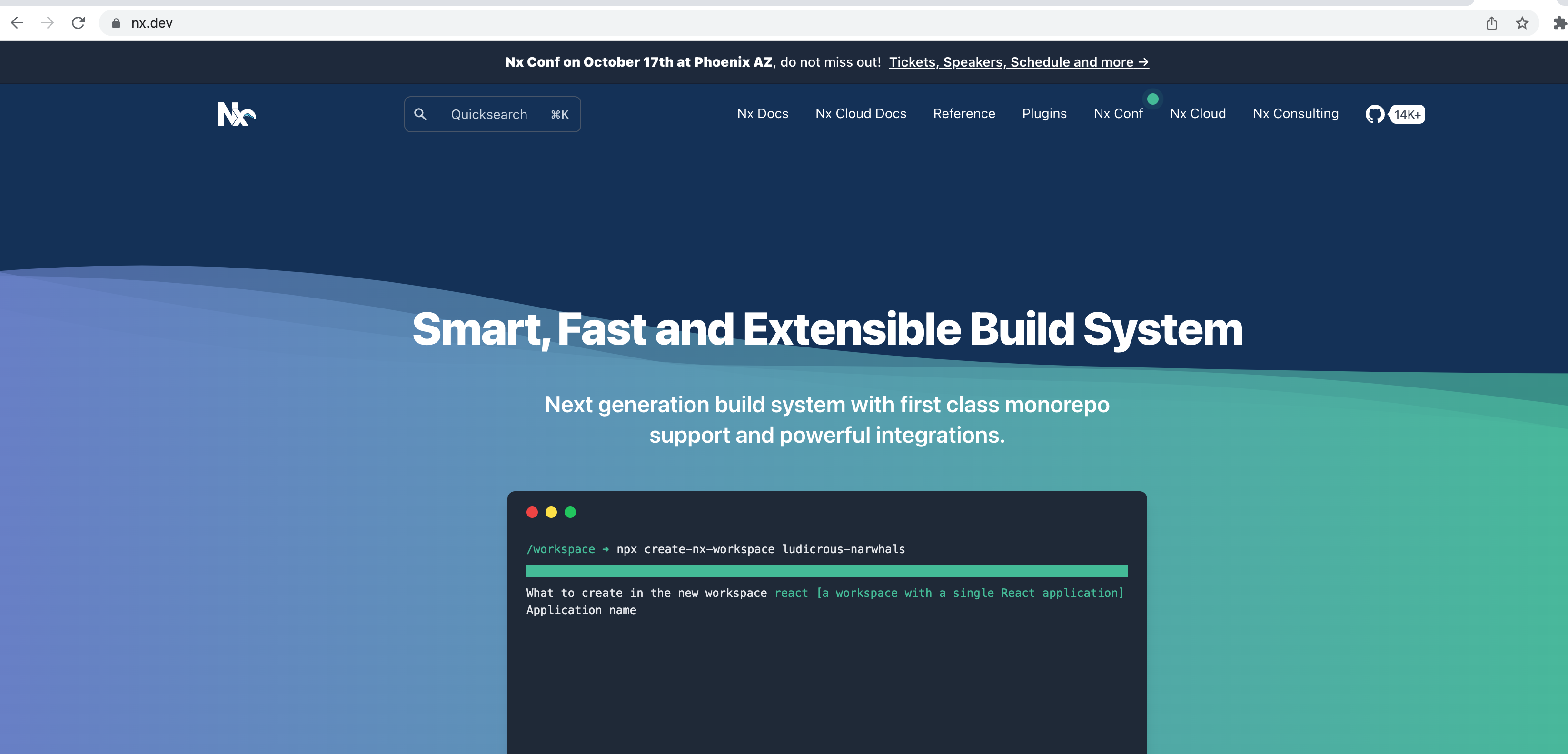Viewport: 1568px width, 754px height.
Task: Click the red traffic-light dot in terminal window
Action: point(533,512)
